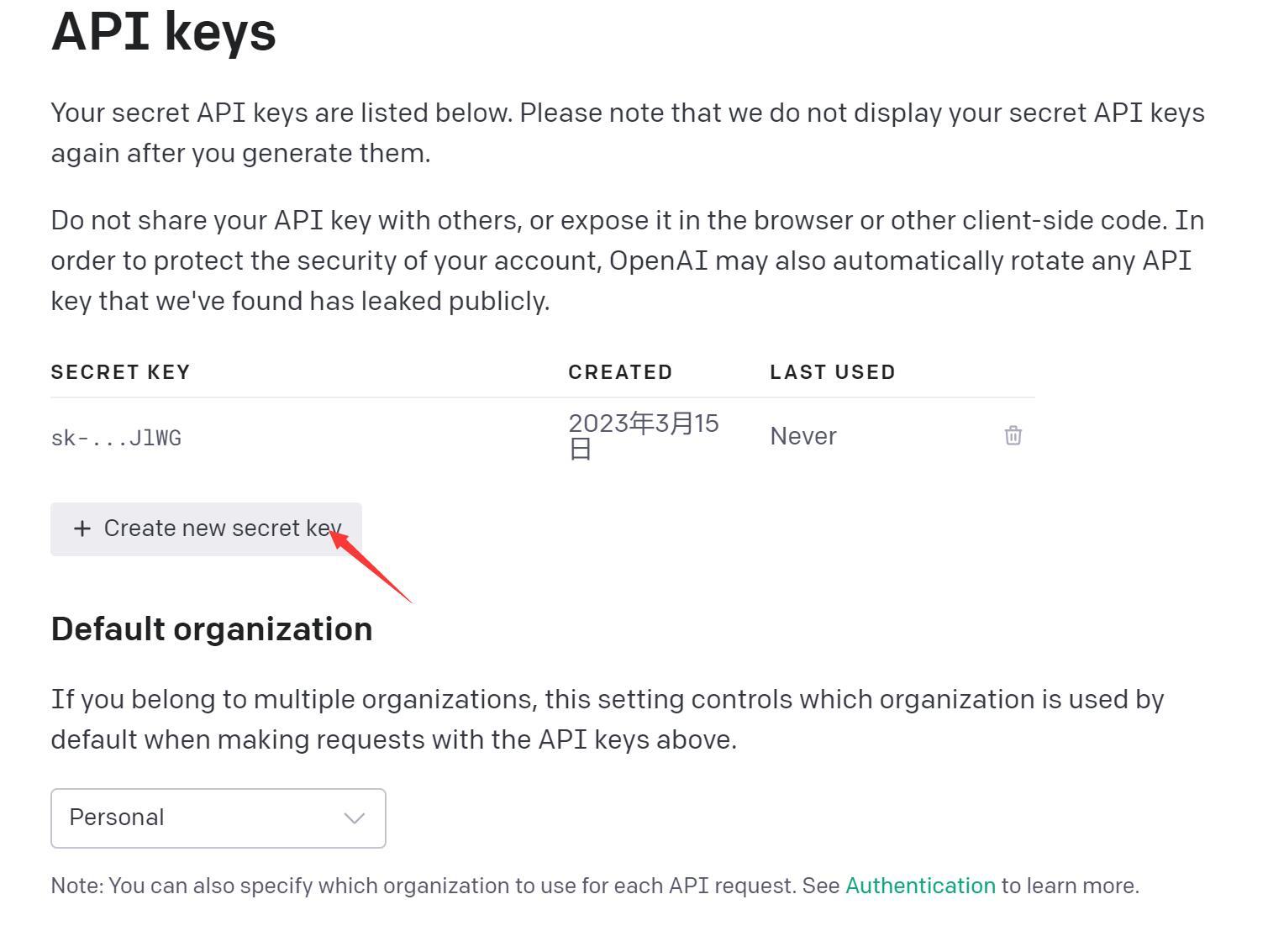This screenshot has width=1268, height=952.
Task: Click the API keys page heading
Action: 164,32
